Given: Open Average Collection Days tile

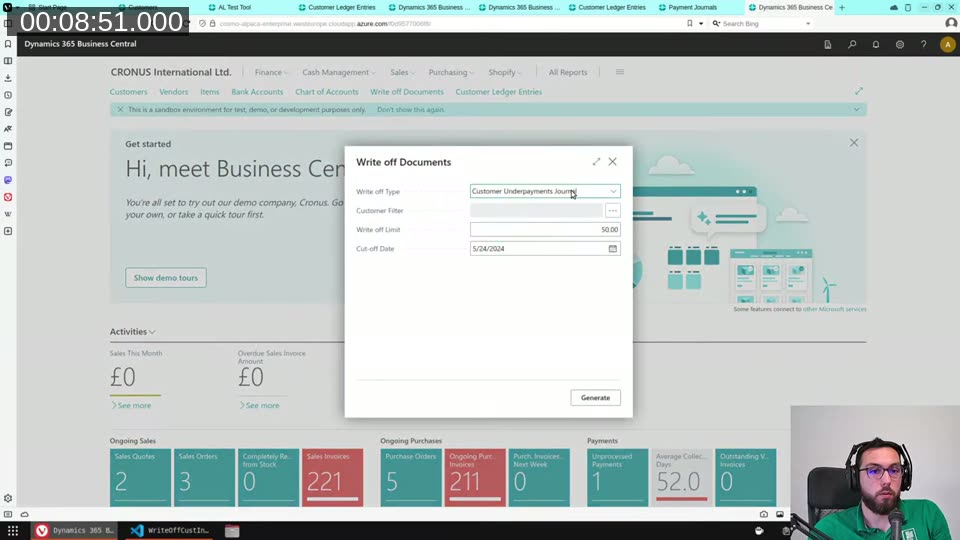Looking at the screenshot, I should (x=681, y=478).
